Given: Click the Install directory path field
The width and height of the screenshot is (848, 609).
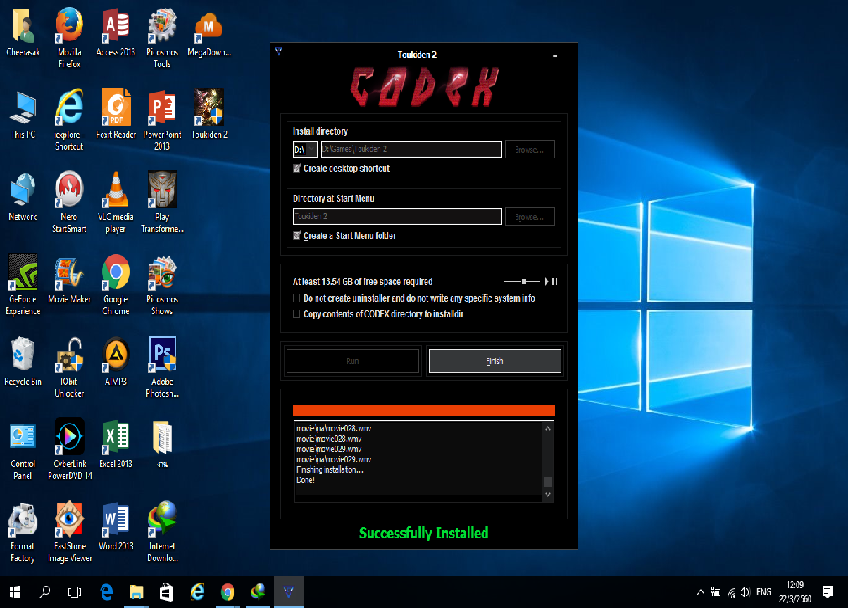Looking at the screenshot, I should (411, 149).
